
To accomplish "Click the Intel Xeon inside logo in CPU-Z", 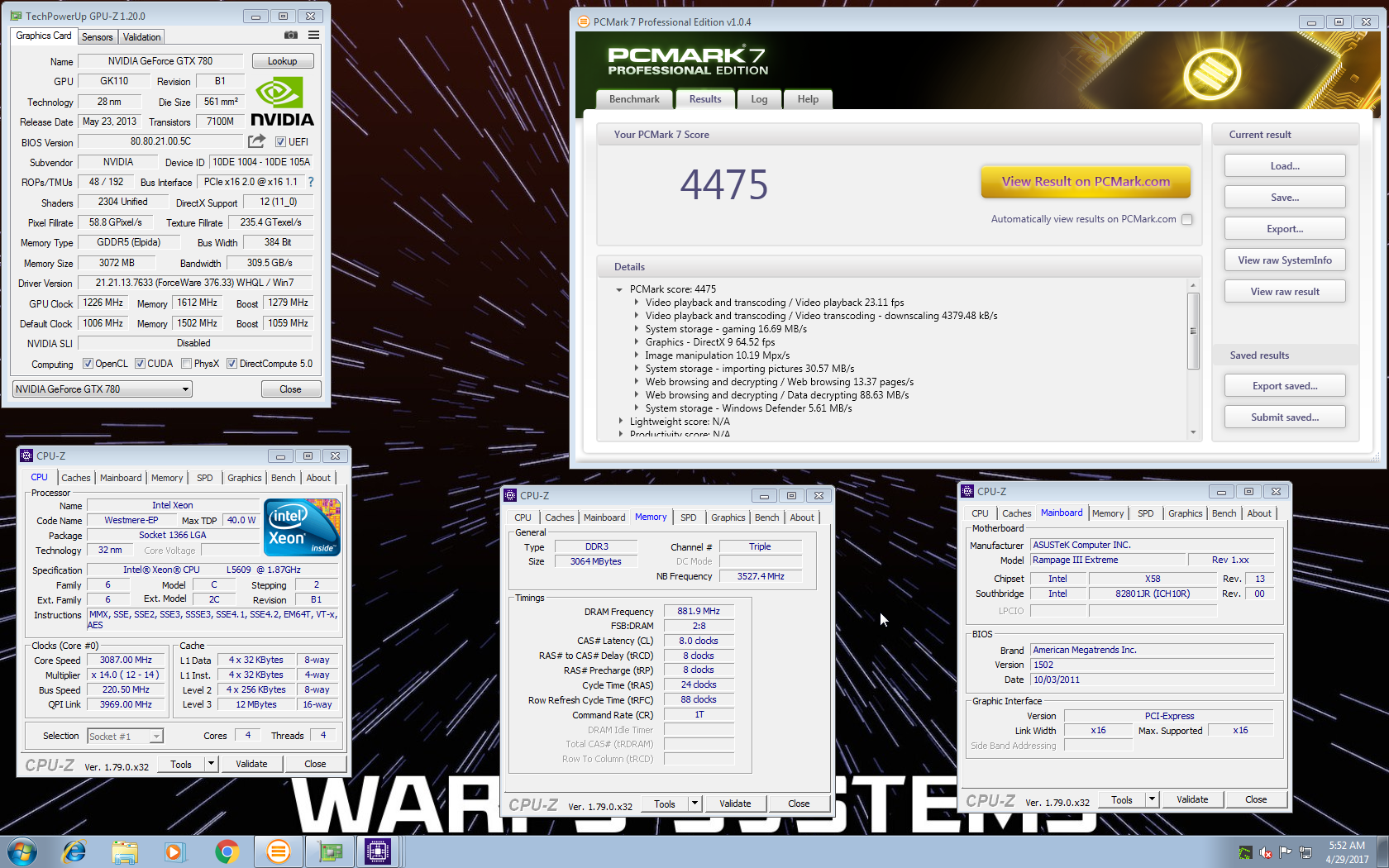I will (302, 527).
